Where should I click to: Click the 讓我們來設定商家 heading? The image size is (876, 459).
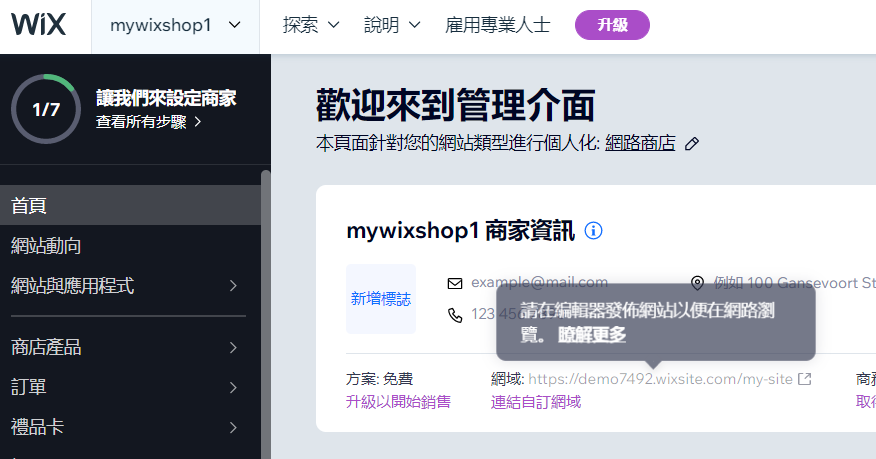(166, 98)
